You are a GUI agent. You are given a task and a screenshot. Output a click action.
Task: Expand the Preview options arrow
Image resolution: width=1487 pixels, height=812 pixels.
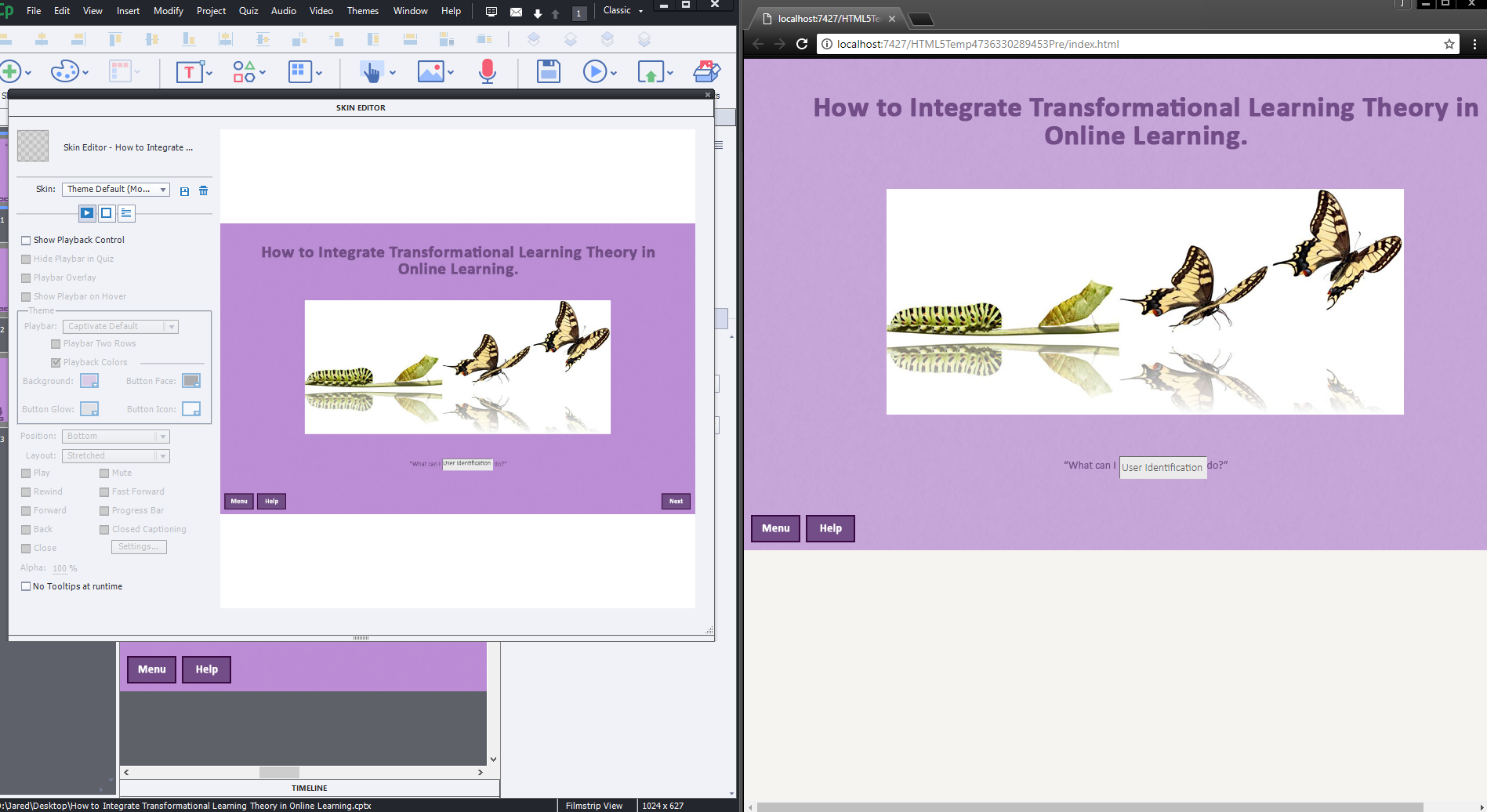[614, 73]
